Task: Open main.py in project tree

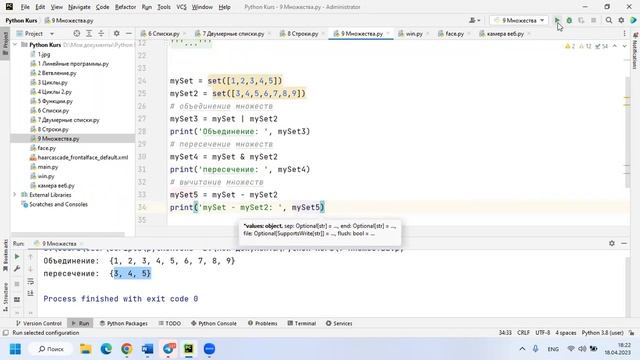Action: 47,167
